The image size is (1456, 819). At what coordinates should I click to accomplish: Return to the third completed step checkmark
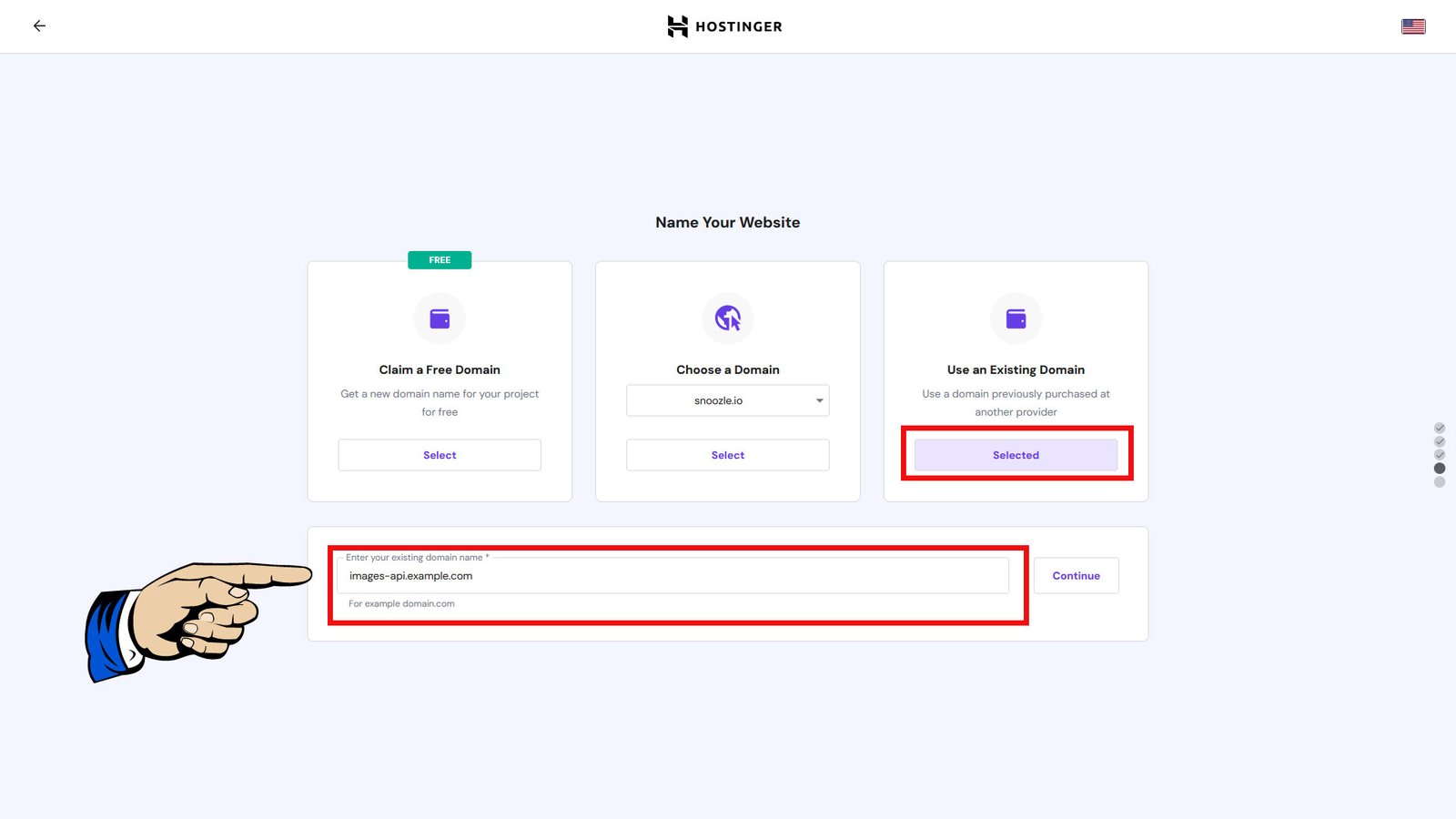[x=1440, y=454]
